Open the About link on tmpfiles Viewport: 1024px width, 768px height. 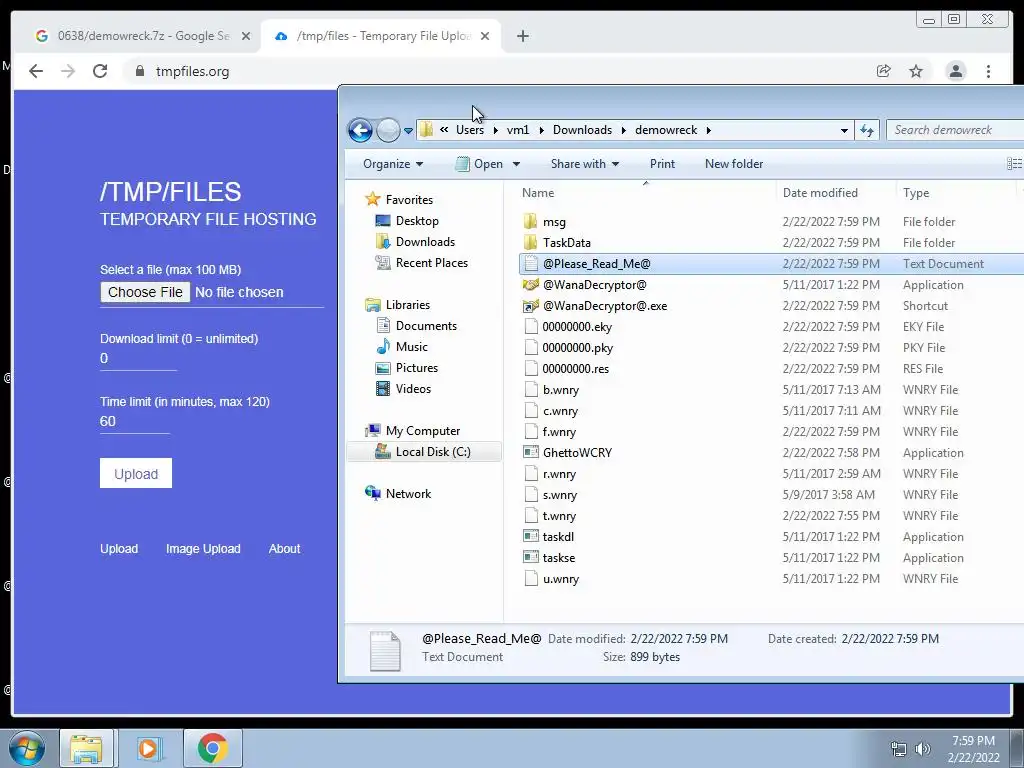[284, 549]
